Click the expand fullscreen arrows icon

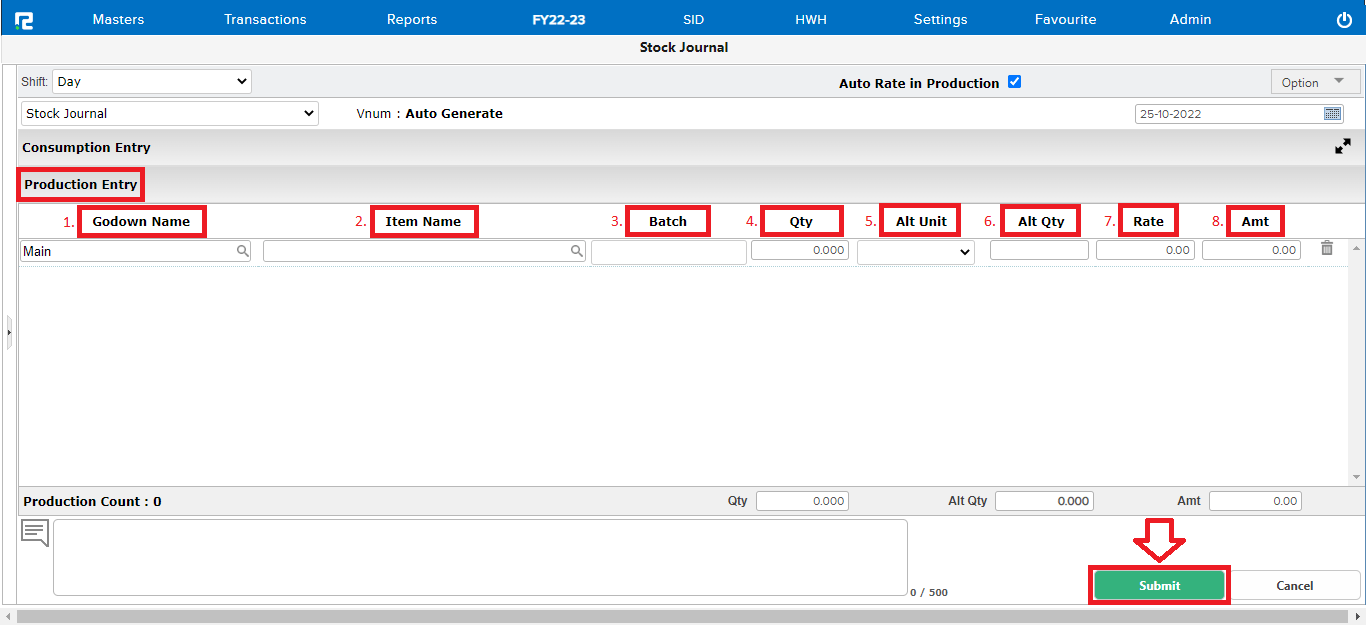1342,147
